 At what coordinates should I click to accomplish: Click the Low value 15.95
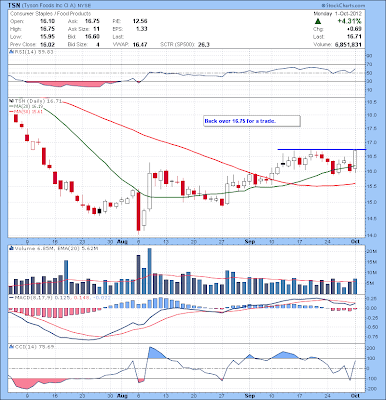click(x=47, y=37)
